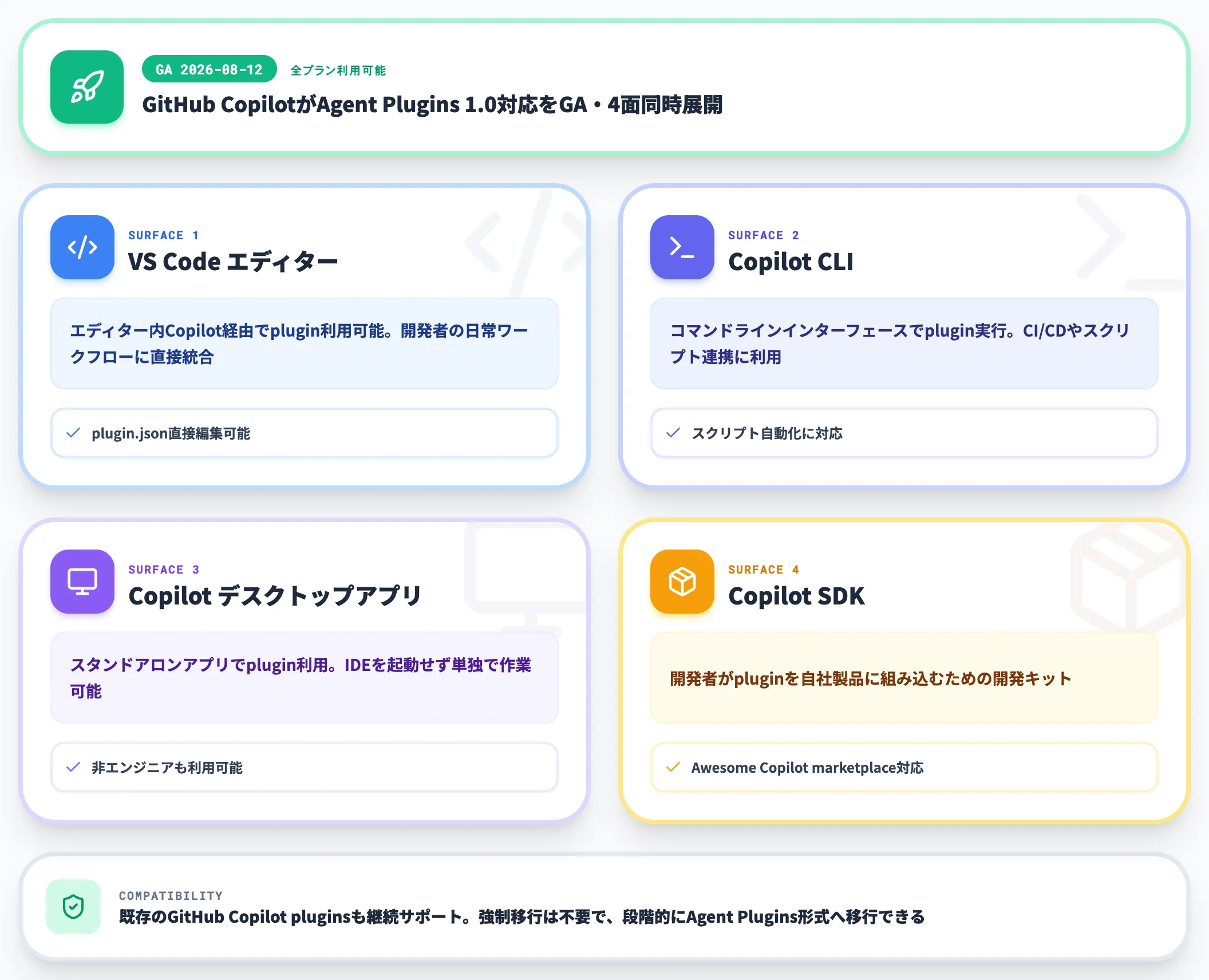The image size is (1209, 980).
Task: Click the VS Code エディター title
Action: pos(233,262)
